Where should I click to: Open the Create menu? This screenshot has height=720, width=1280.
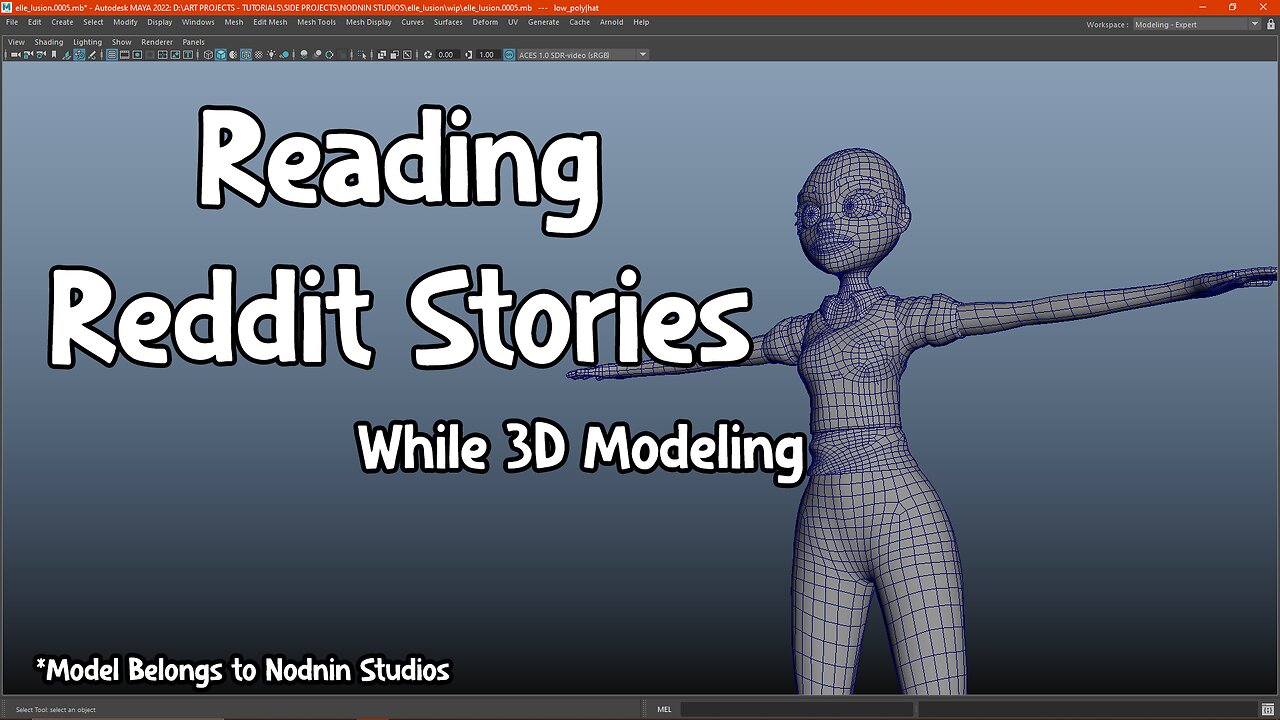point(62,22)
